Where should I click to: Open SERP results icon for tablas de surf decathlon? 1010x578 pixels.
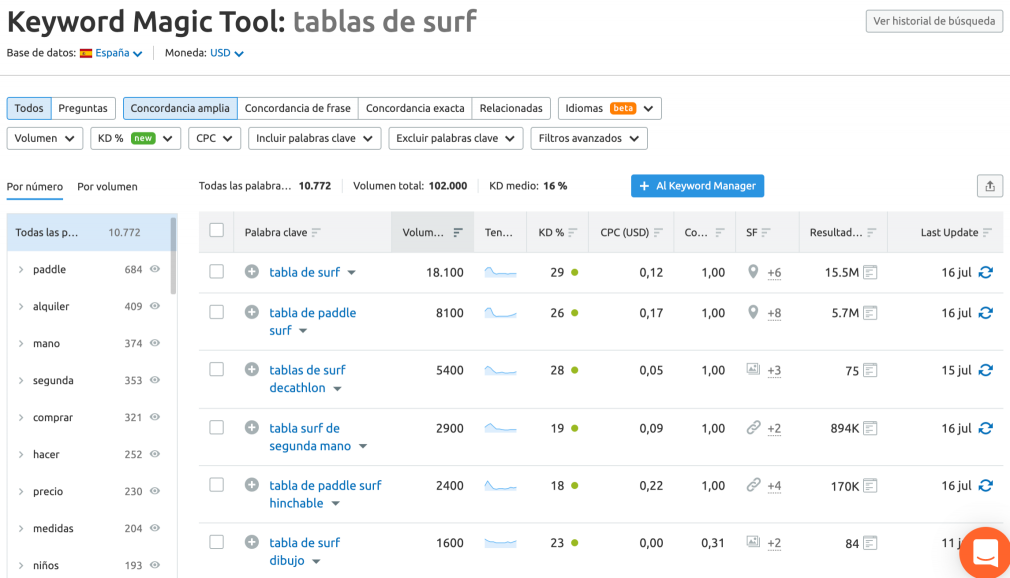click(870, 371)
